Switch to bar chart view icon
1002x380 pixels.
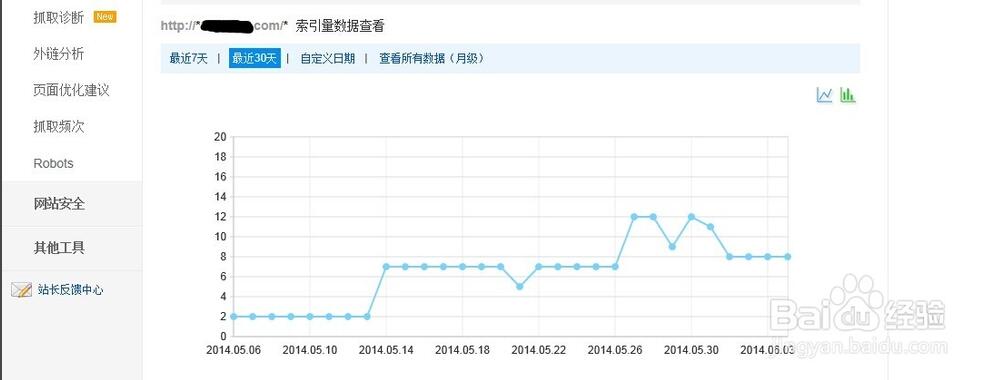click(x=847, y=95)
